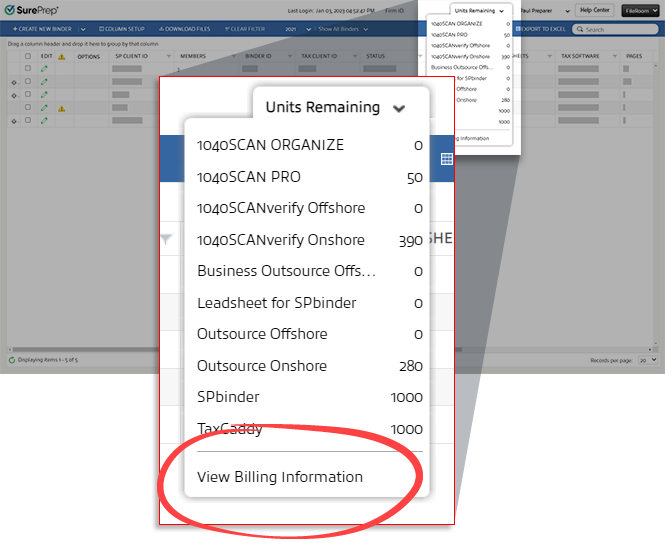Image resolution: width=665 pixels, height=548 pixels.
Task: Click the STATUS column header
Action: coord(375,56)
